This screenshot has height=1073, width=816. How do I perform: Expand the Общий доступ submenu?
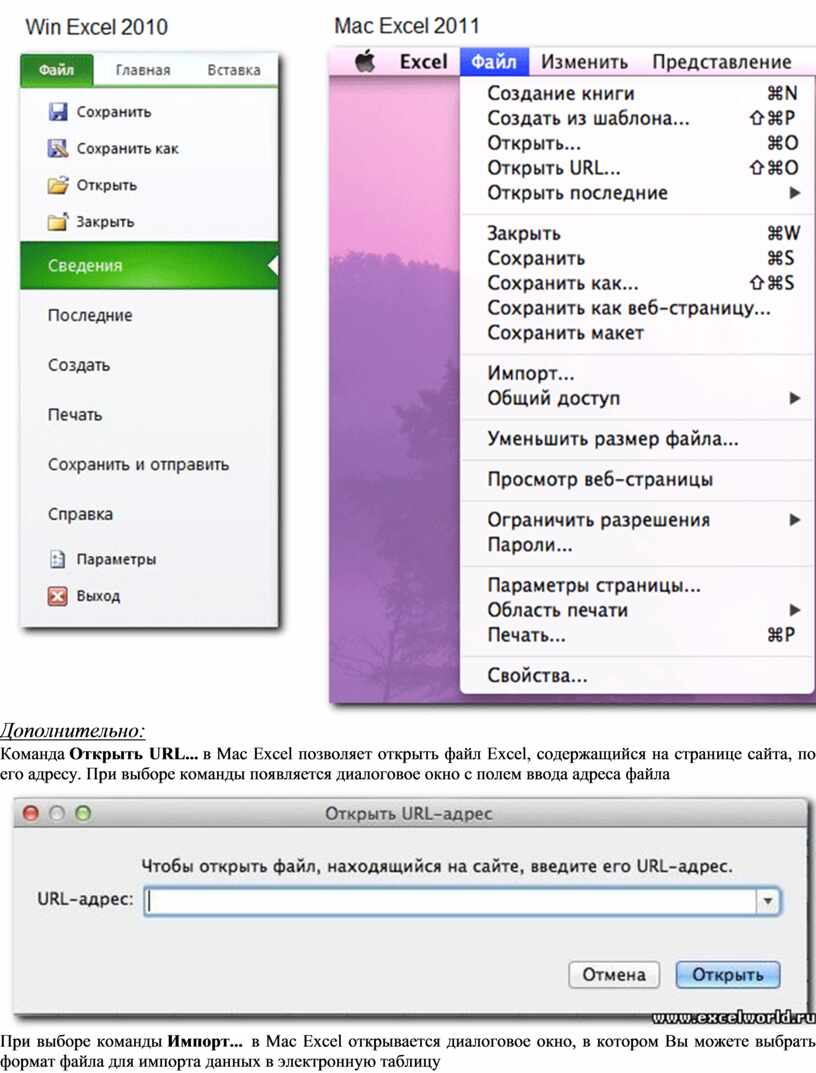click(794, 398)
